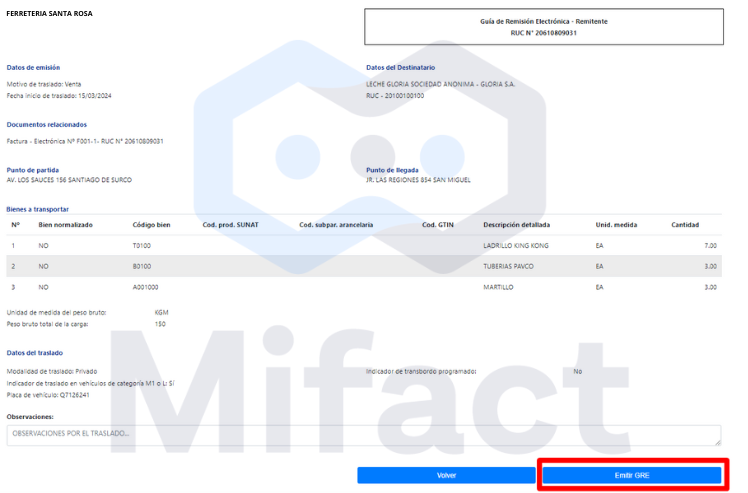Screen dimensions: 748x493
Task: Select 'Placa de vehículo: Q7126241' line
Action: click(48, 396)
